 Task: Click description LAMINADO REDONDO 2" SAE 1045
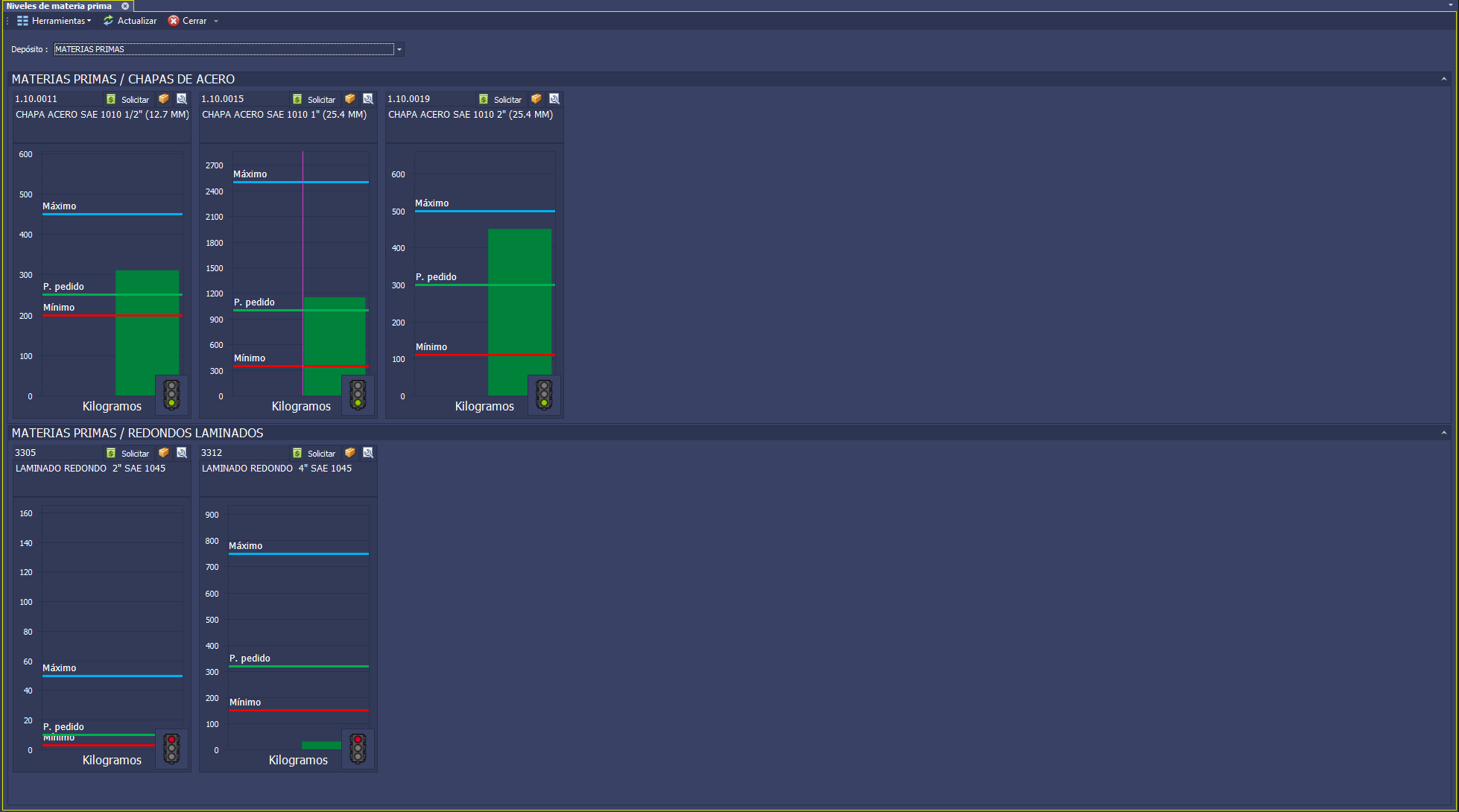click(x=90, y=469)
